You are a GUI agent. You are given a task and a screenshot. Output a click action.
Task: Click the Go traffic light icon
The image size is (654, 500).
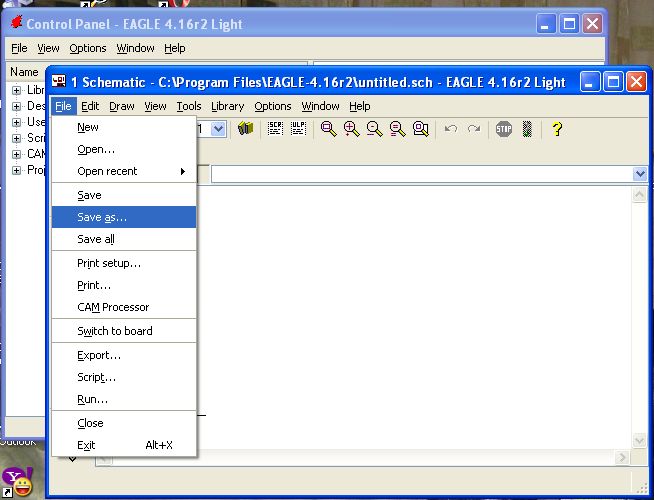[527, 129]
